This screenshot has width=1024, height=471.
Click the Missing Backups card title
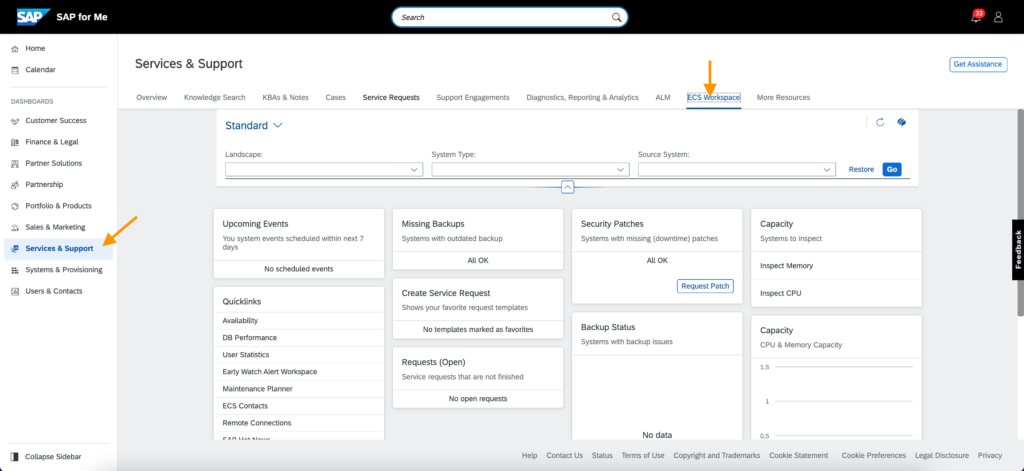(x=433, y=223)
